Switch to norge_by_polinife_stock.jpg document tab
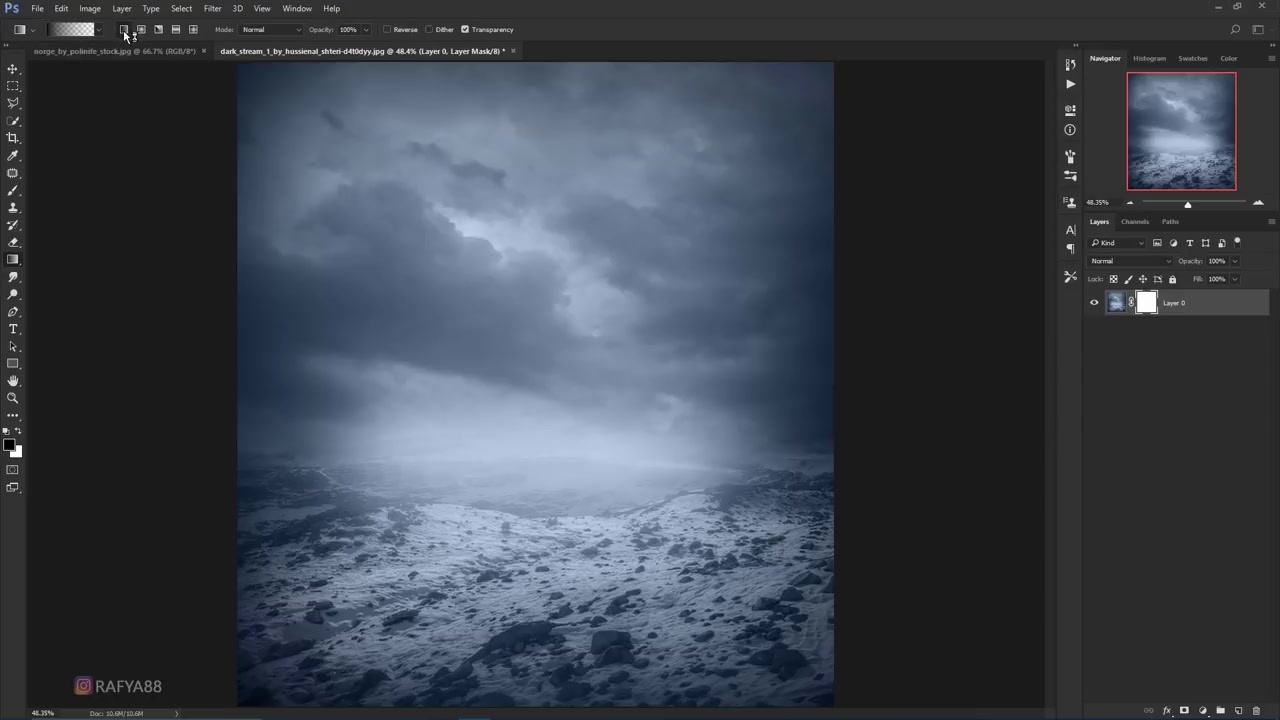 click(x=114, y=51)
